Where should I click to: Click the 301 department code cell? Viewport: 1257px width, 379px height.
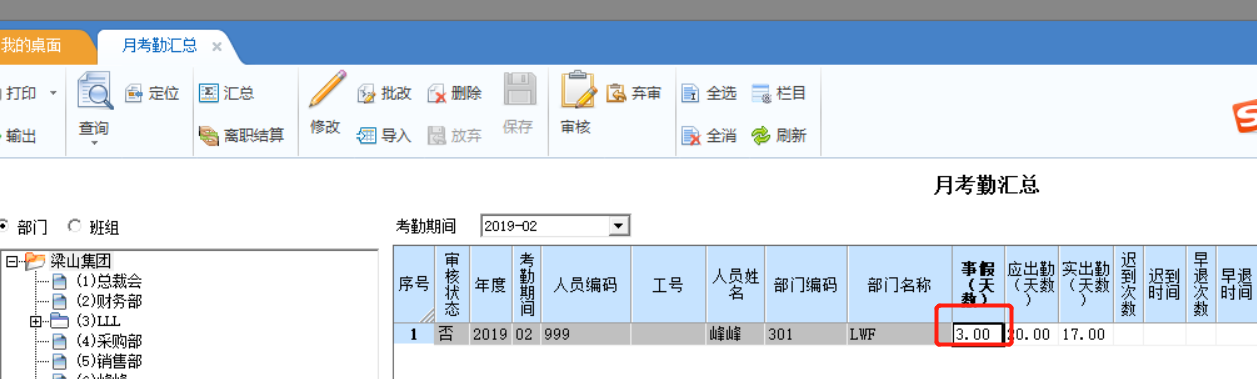click(x=805, y=334)
